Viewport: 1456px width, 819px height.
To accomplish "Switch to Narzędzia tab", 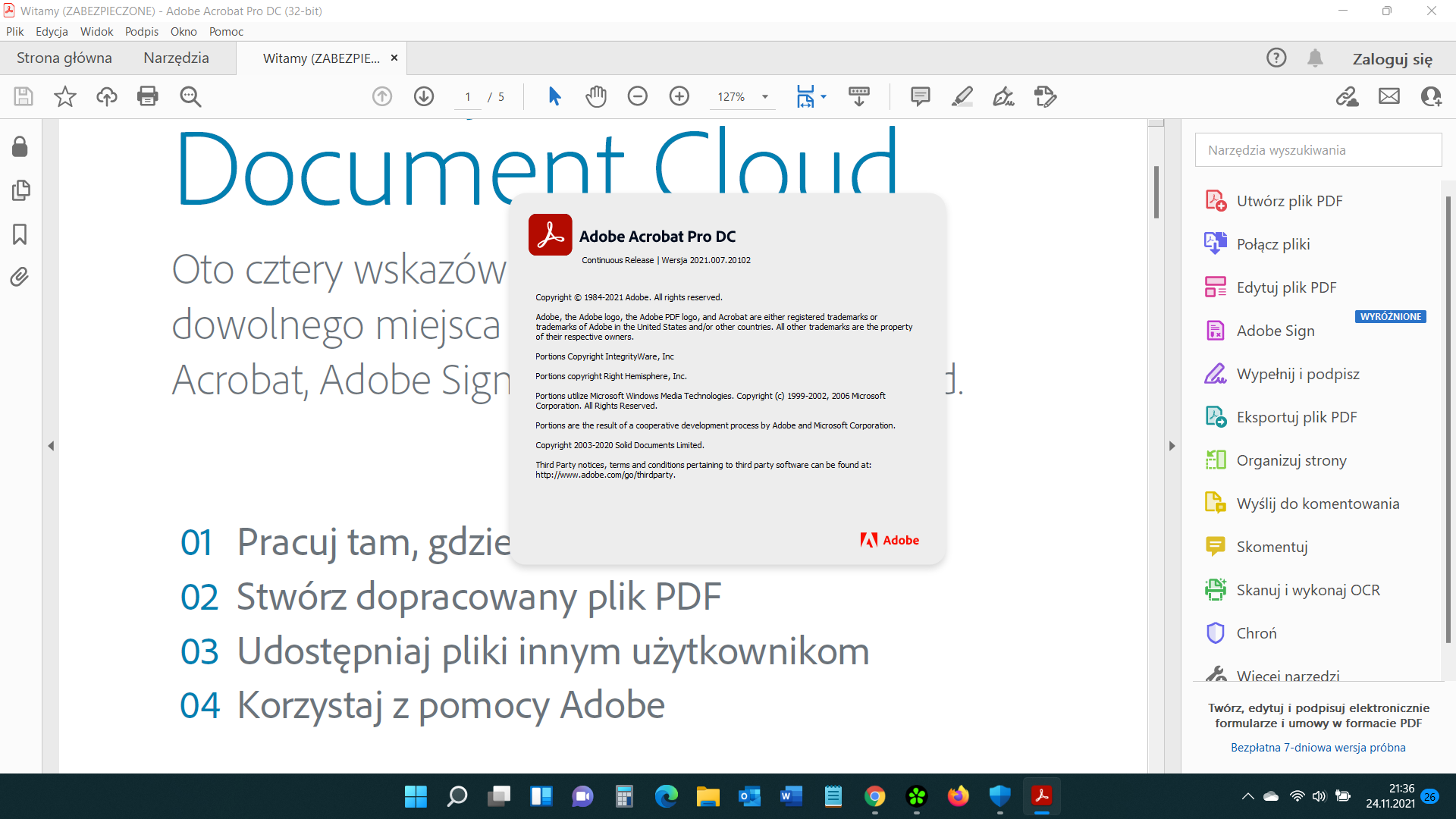I will point(176,58).
